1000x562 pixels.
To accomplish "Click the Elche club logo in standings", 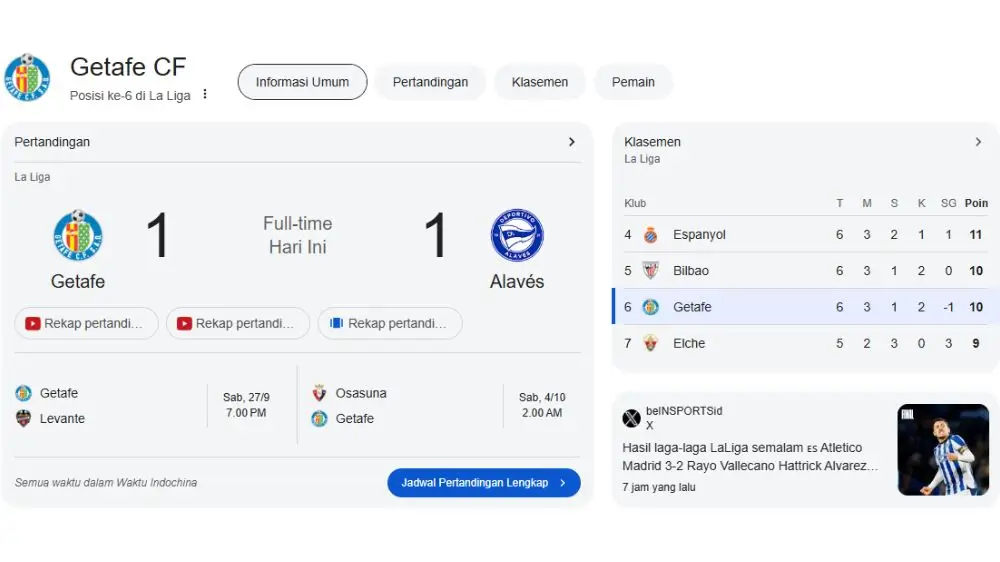I will click(x=651, y=343).
